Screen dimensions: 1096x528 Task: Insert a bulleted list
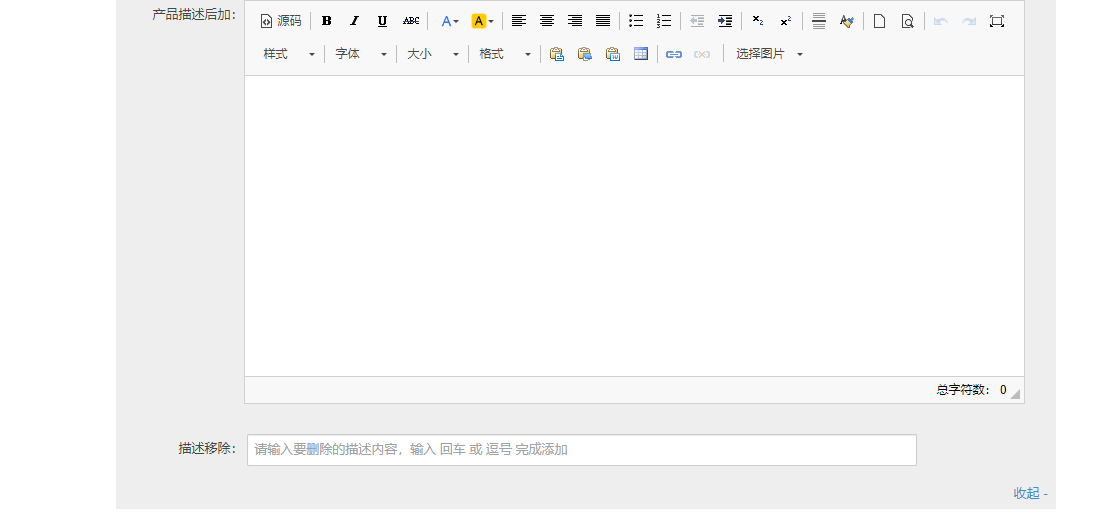point(636,21)
